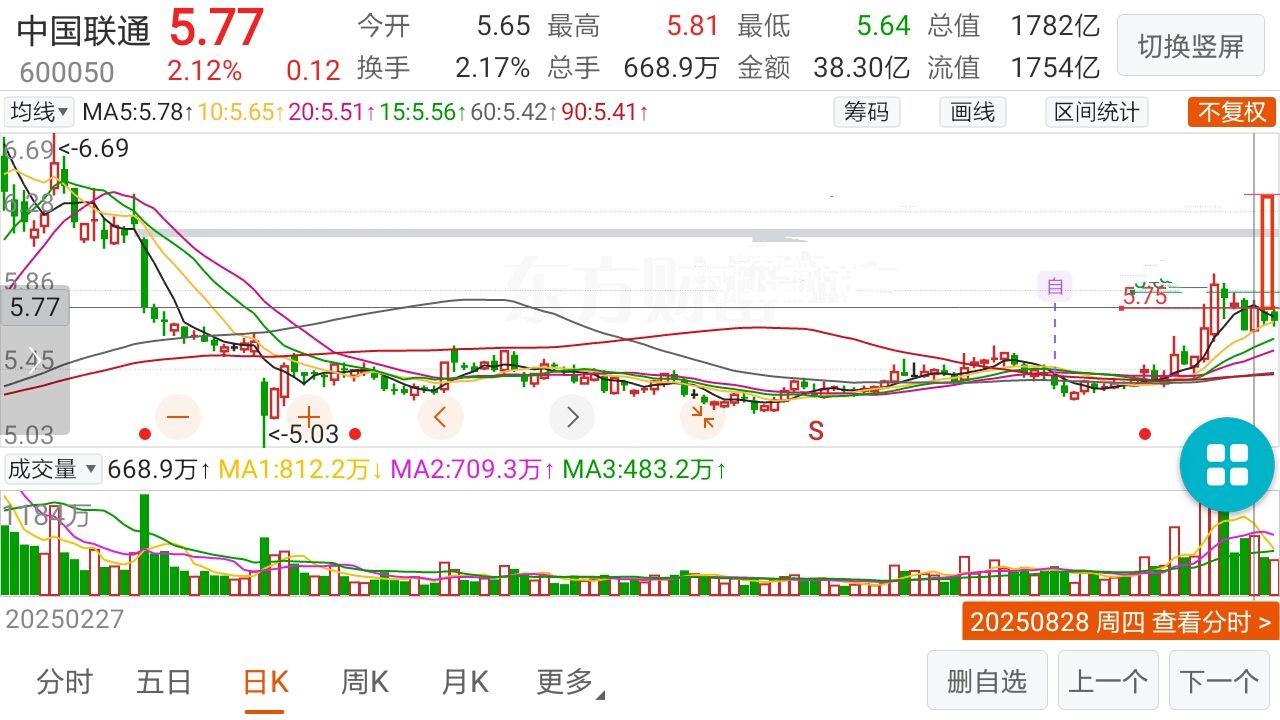Click 删自选 to remove from watchlist
The height and width of the screenshot is (720, 1280).
tap(987, 682)
